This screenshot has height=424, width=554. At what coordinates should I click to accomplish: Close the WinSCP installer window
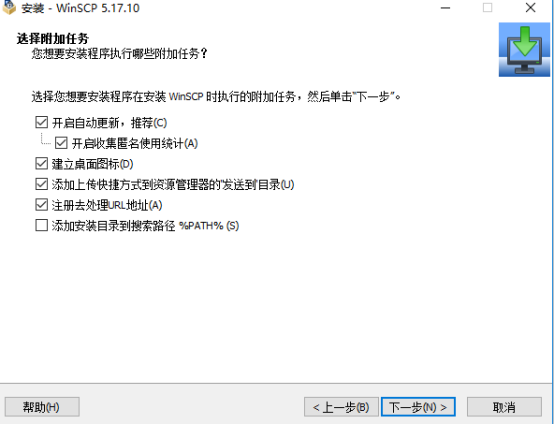530,7
